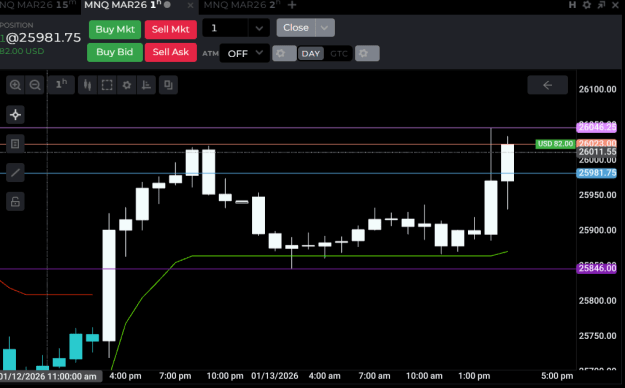Click the 25846.00 purple price label
Screen dimensions: 625x388
coord(596,268)
